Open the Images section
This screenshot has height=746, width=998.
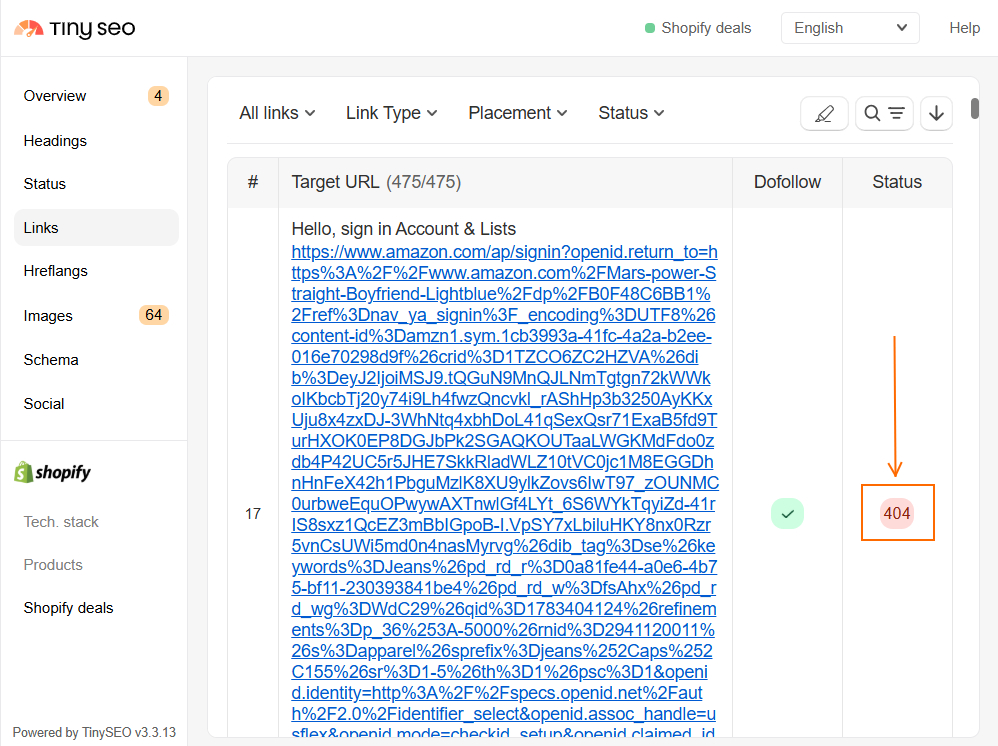coord(96,316)
